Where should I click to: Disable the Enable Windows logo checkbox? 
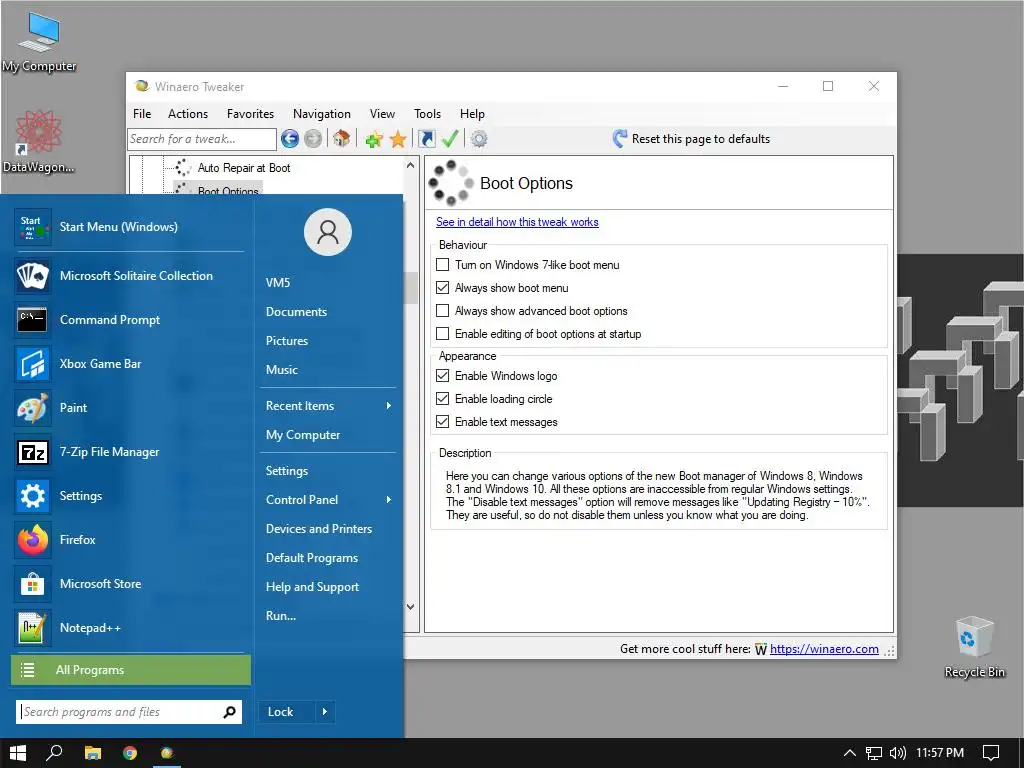[x=443, y=376]
